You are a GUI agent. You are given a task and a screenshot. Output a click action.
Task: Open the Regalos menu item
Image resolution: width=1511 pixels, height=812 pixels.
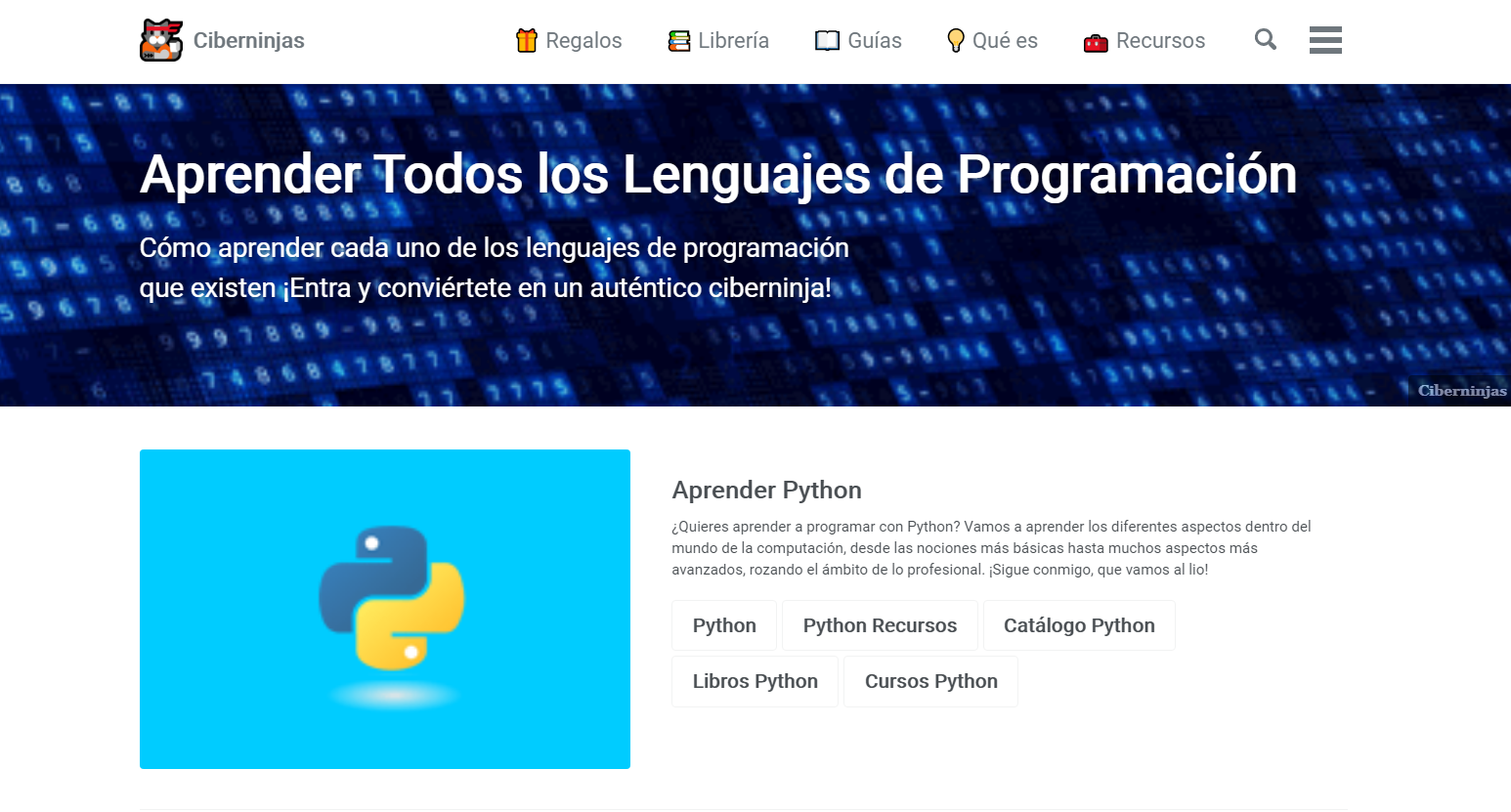pos(583,40)
